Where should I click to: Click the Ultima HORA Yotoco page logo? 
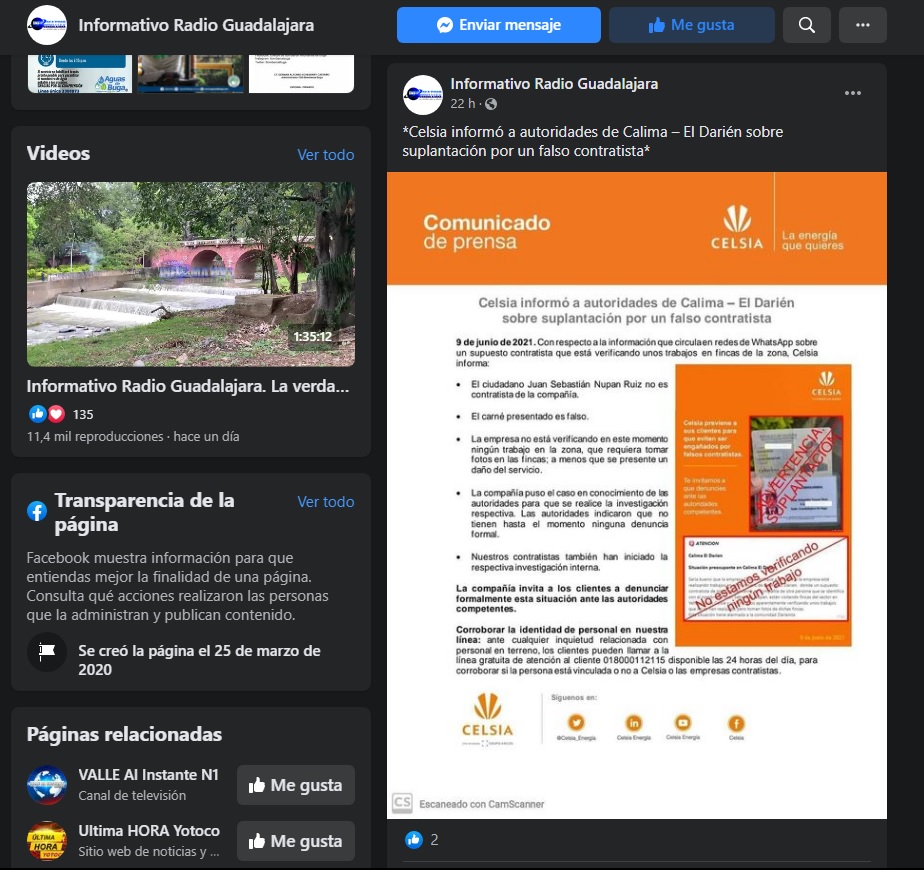tap(47, 841)
